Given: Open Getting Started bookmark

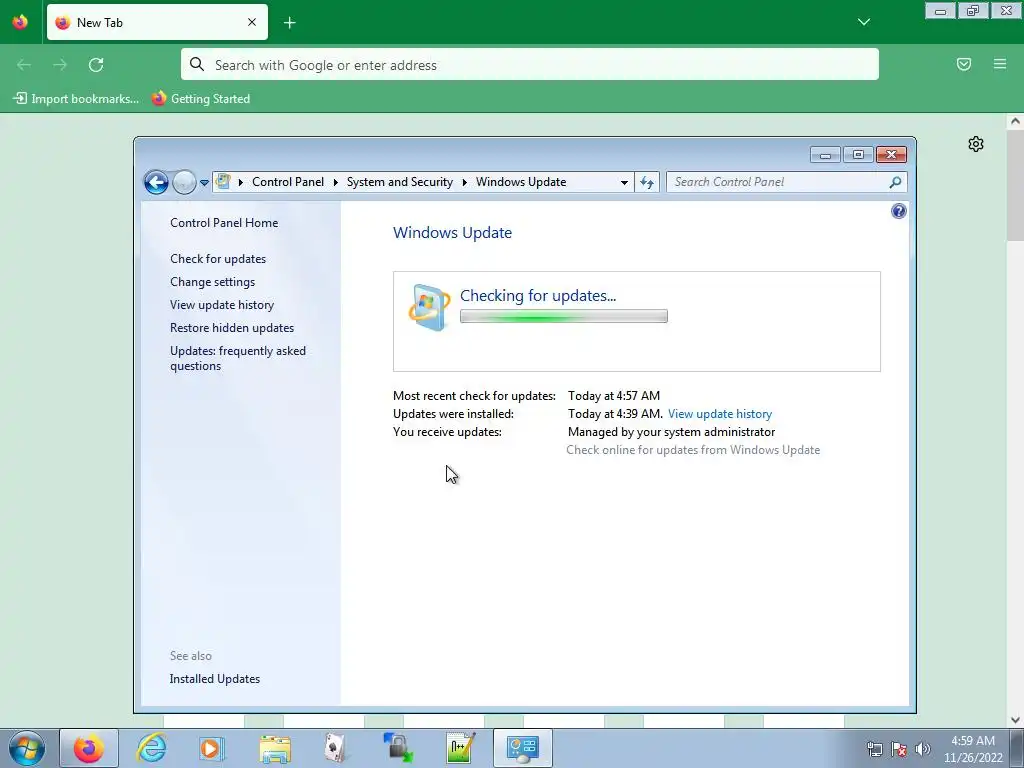Looking at the screenshot, I should click(x=200, y=99).
